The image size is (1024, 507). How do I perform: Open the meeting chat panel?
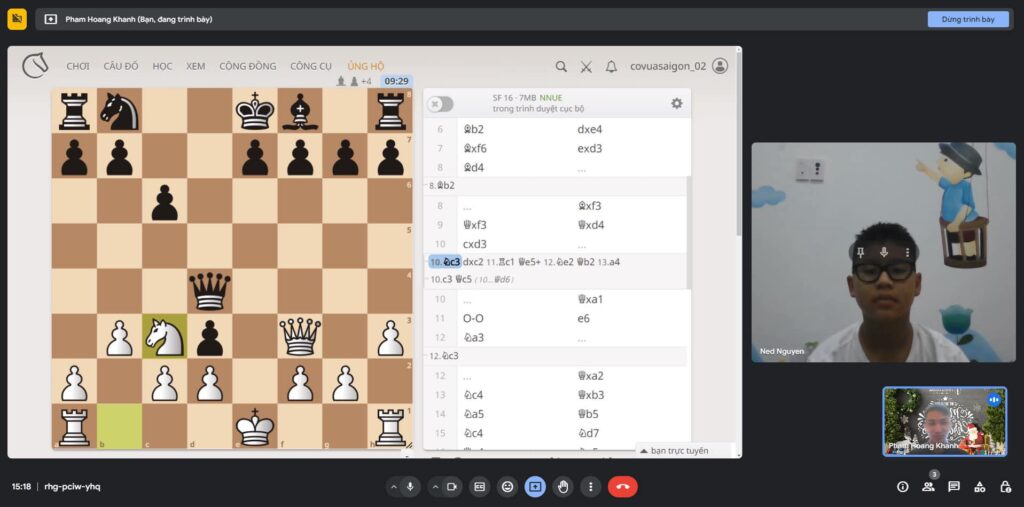954,487
